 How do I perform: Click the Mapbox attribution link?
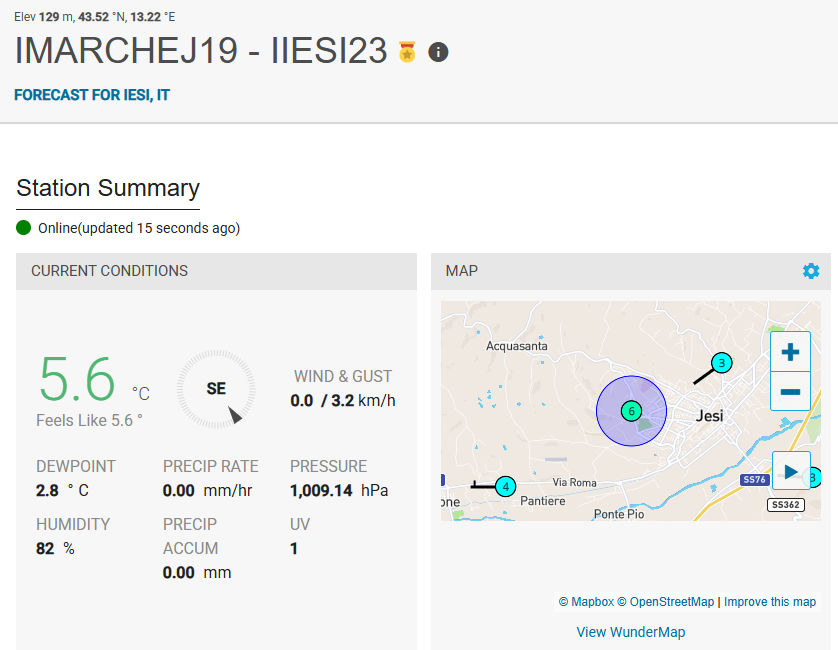(x=586, y=602)
